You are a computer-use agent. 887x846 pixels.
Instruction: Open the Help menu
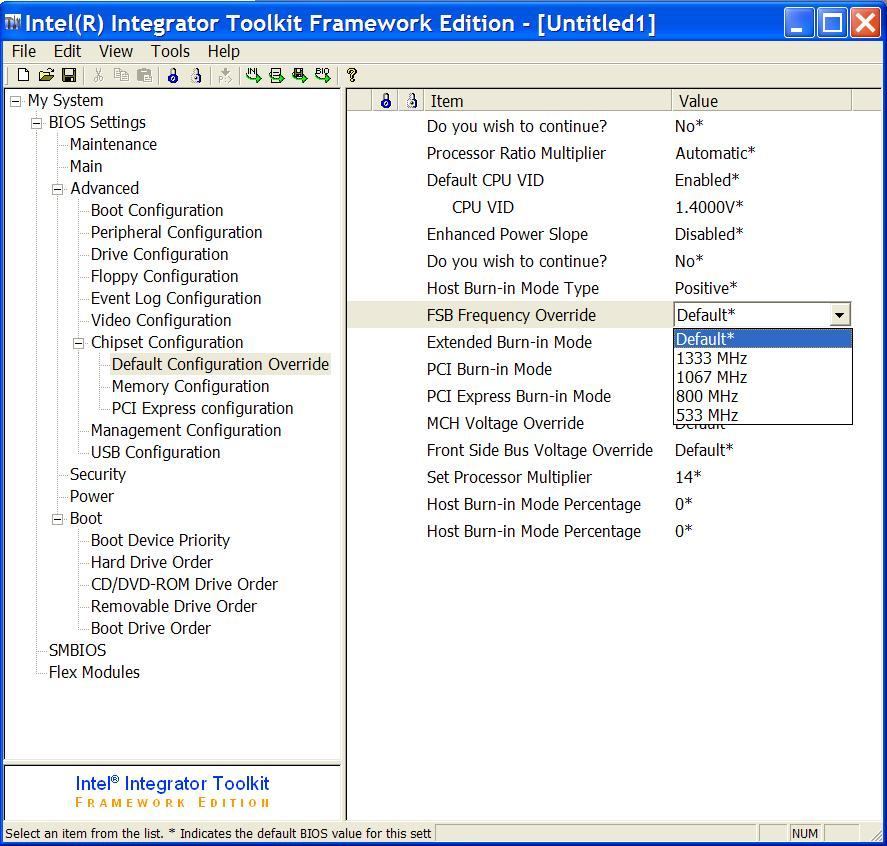tap(223, 51)
